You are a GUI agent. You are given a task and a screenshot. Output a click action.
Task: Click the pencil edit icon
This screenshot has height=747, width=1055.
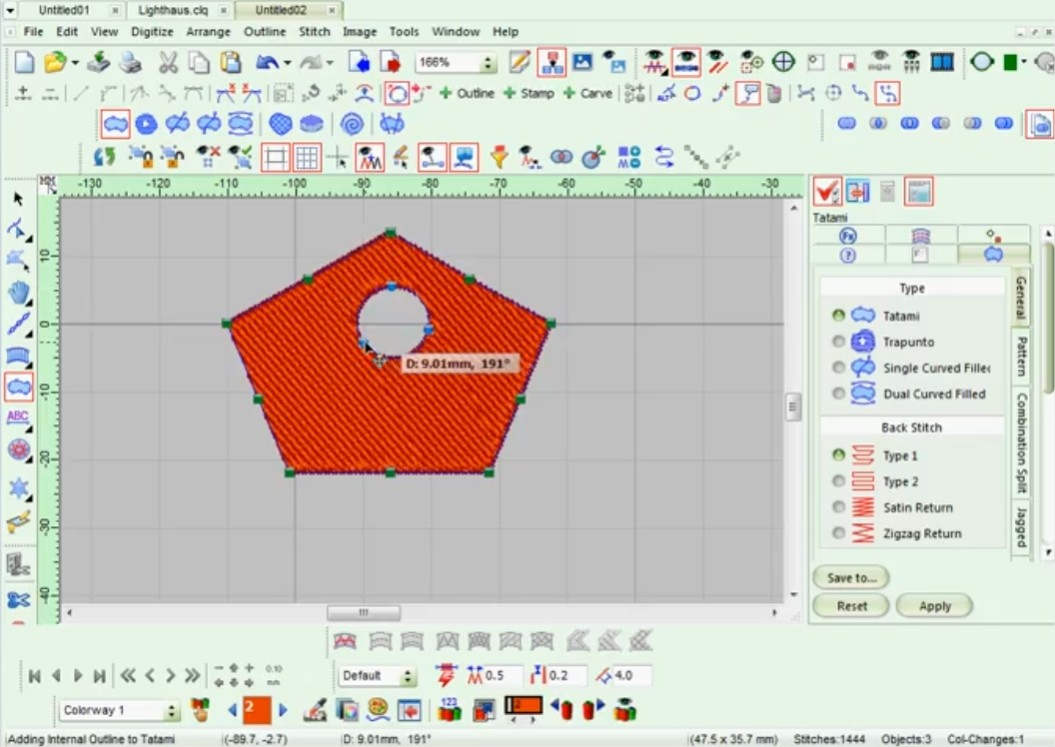pos(519,63)
